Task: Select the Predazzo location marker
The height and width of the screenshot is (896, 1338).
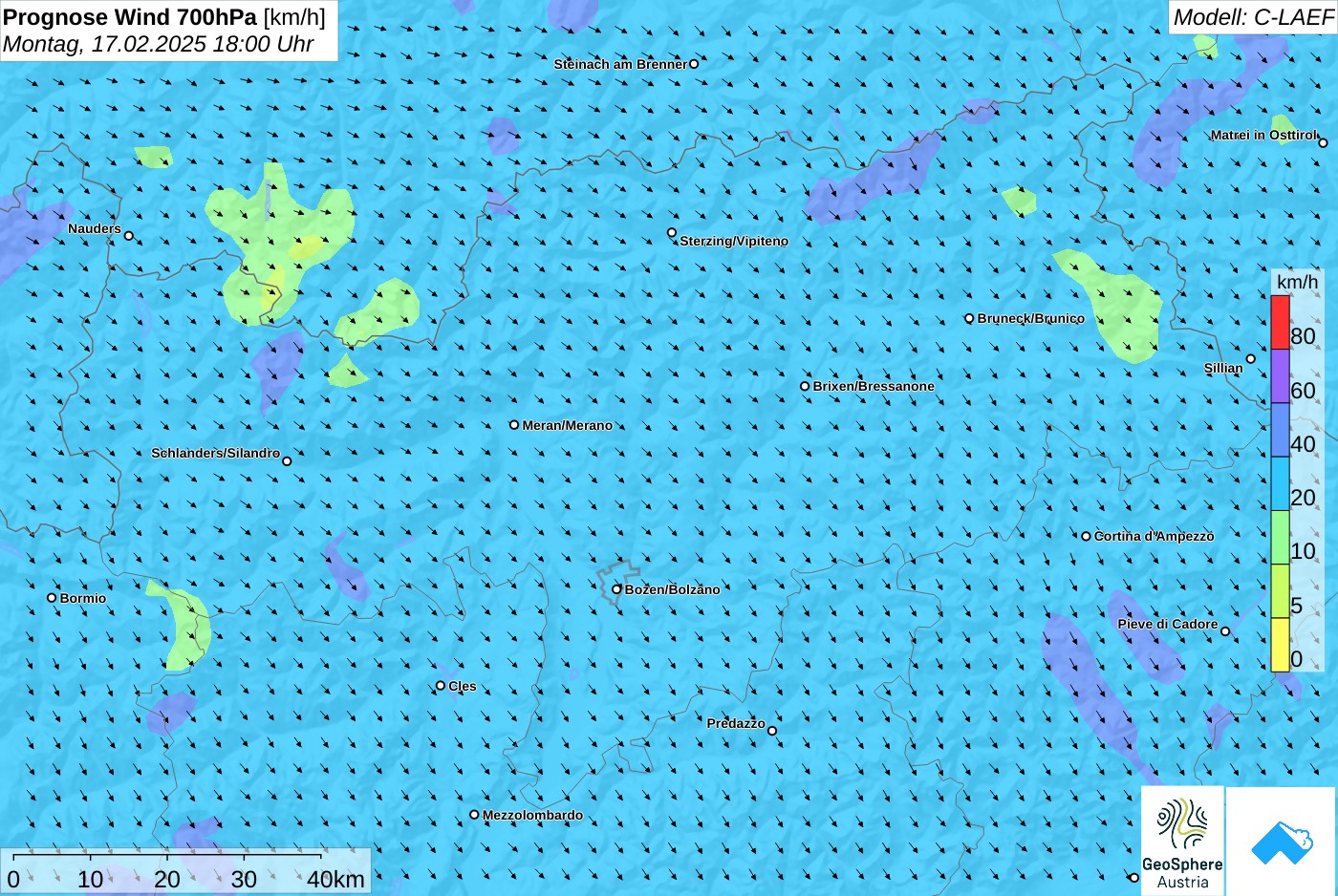Action: coord(772,731)
